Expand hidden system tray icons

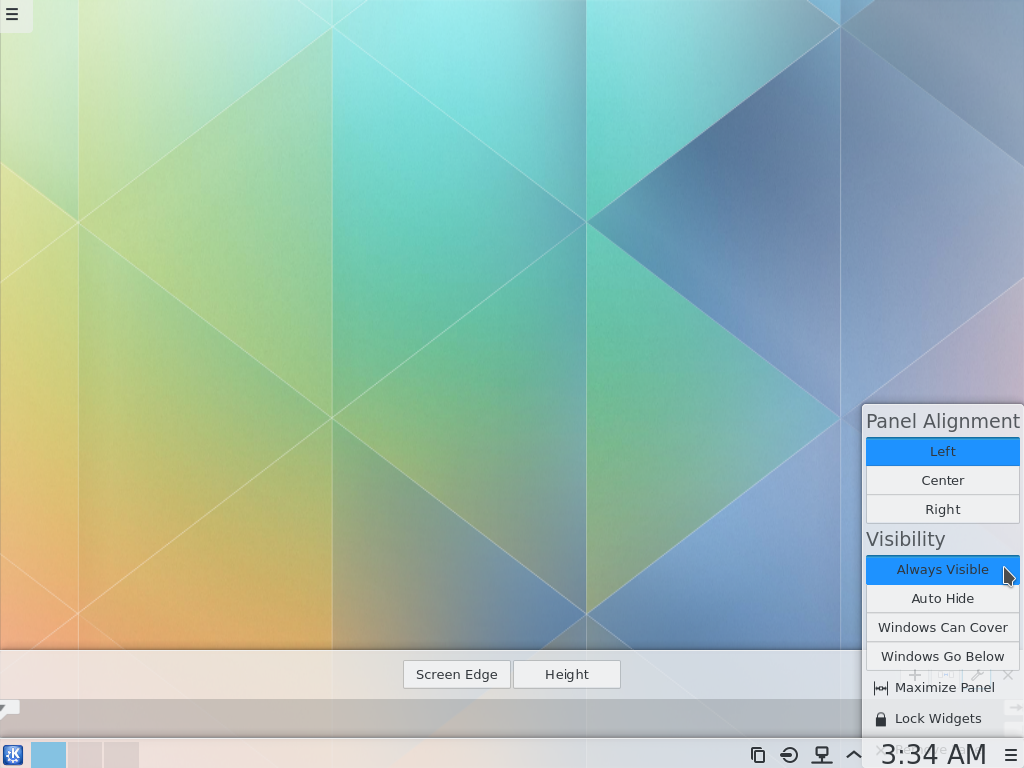pos(853,755)
